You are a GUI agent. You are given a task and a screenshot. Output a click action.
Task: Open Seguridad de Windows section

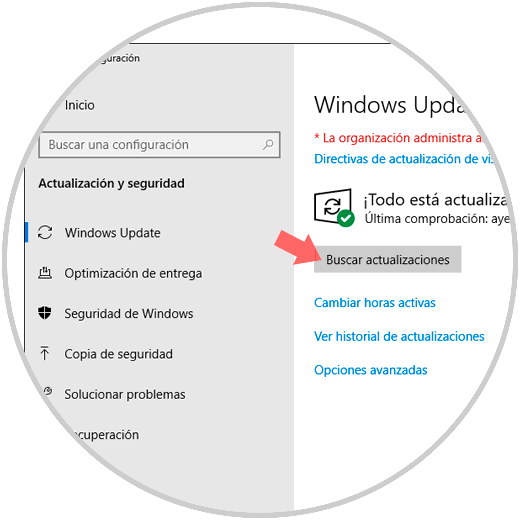tap(129, 314)
